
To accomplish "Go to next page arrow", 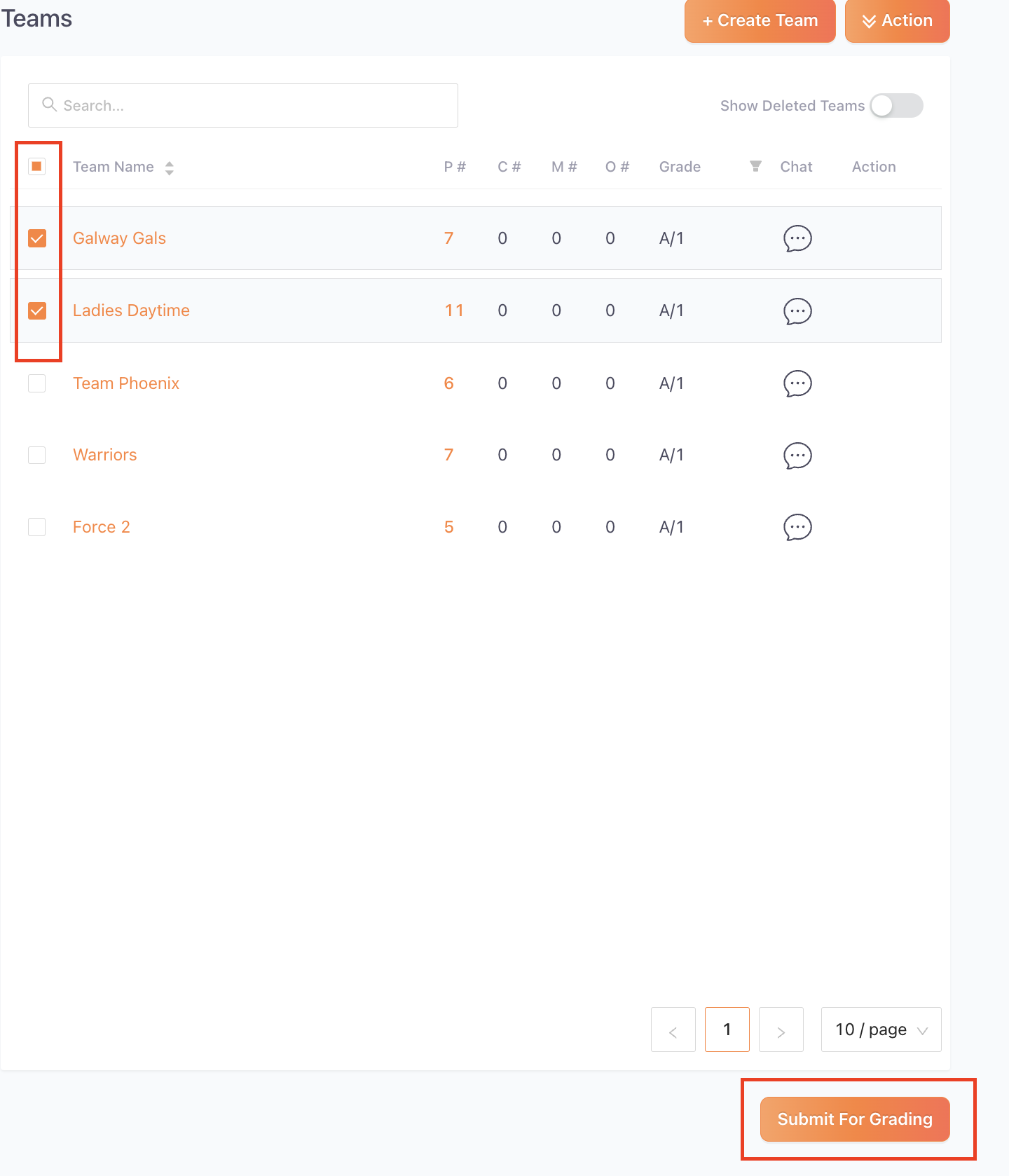I will click(x=781, y=1030).
